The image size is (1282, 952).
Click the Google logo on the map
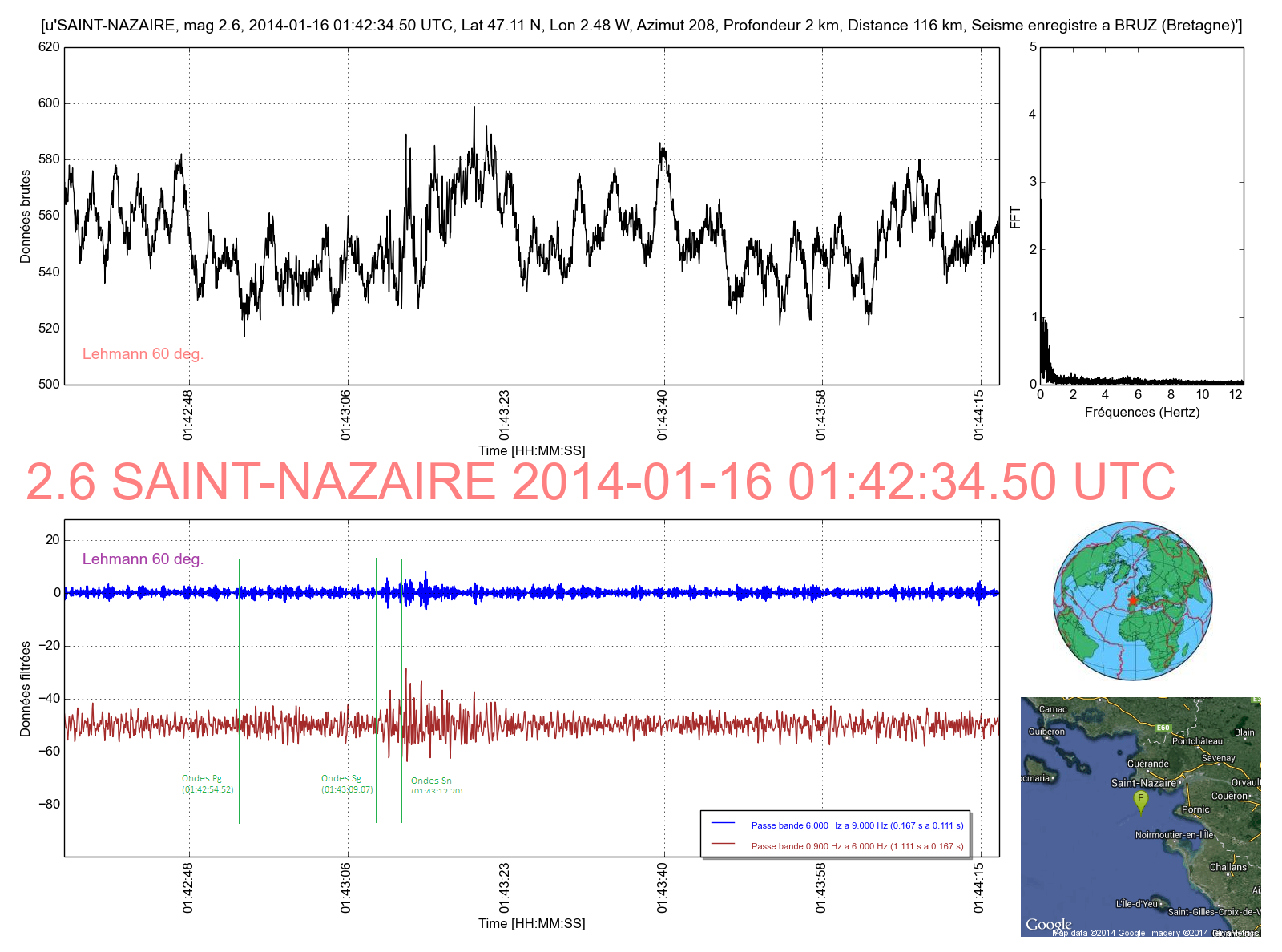[1048, 924]
